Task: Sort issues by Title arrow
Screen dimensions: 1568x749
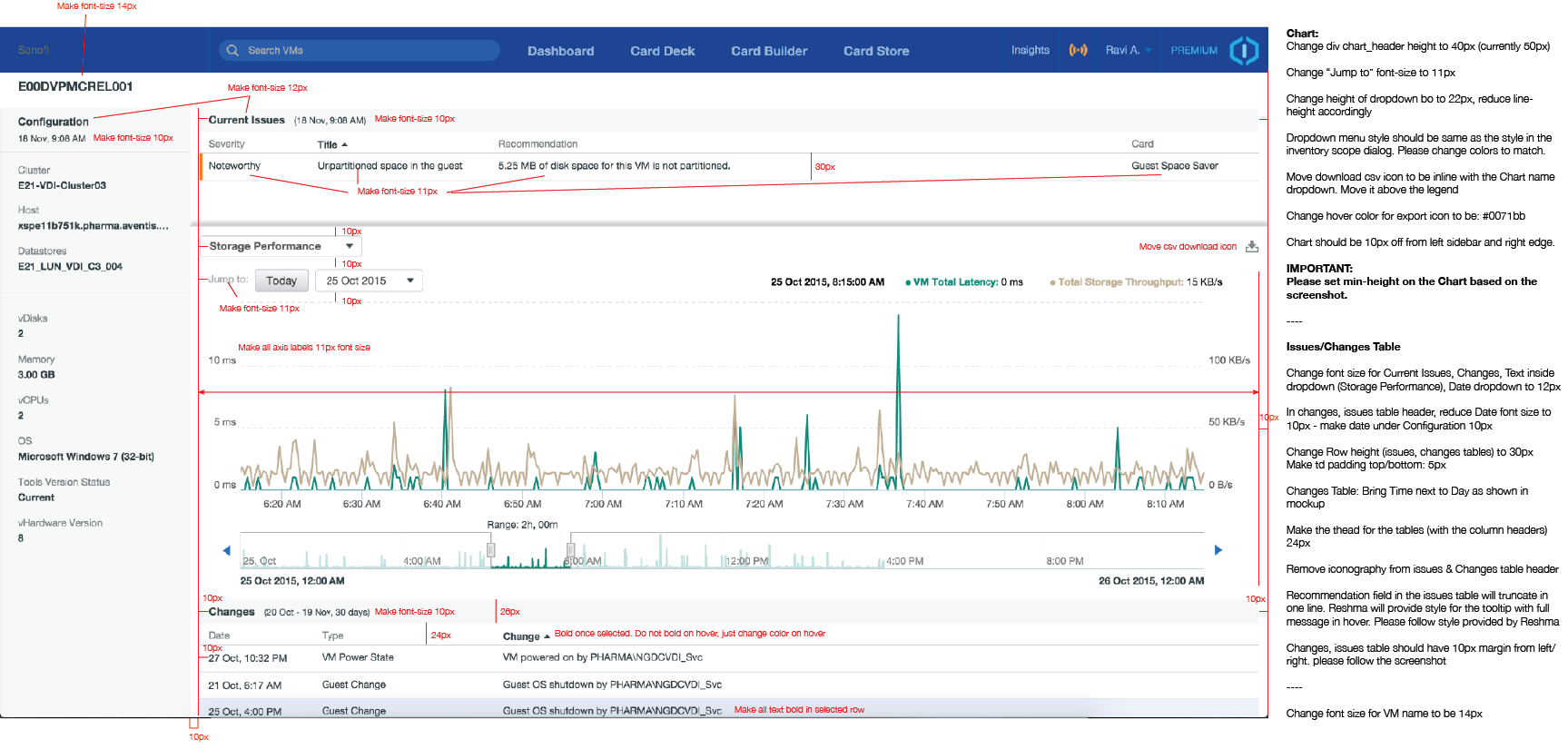Action: point(345,145)
